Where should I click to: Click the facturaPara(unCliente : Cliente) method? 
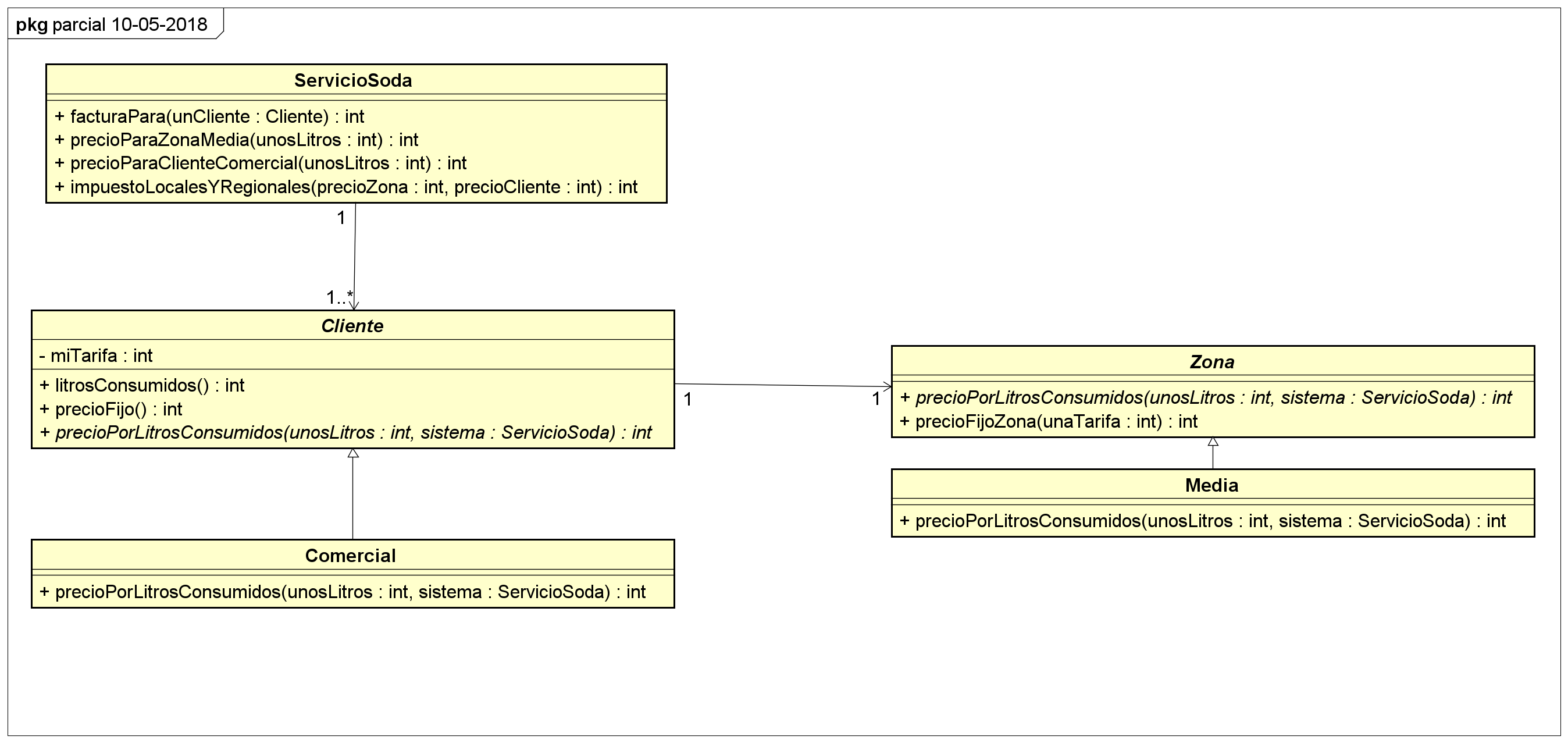point(209,116)
